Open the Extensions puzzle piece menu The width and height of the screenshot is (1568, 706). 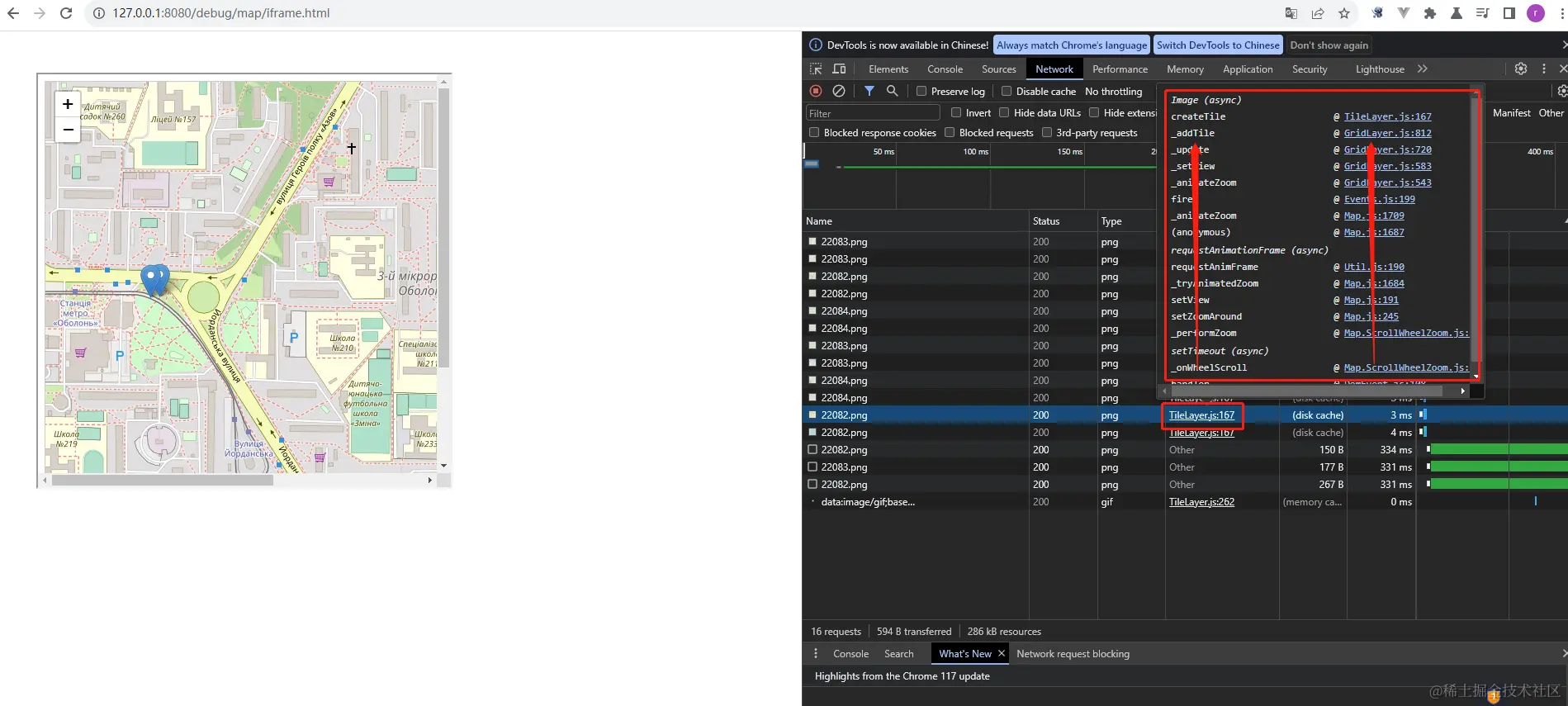(x=1430, y=13)
